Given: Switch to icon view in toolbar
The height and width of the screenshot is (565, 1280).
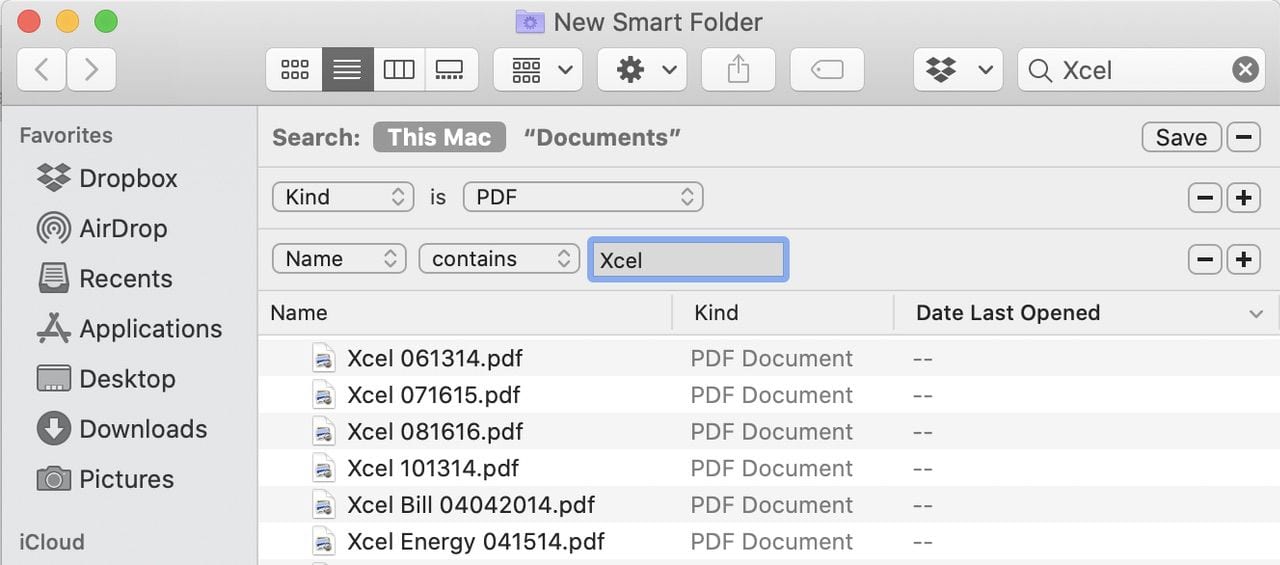Looking at the screenshot, I should [295, 70].
